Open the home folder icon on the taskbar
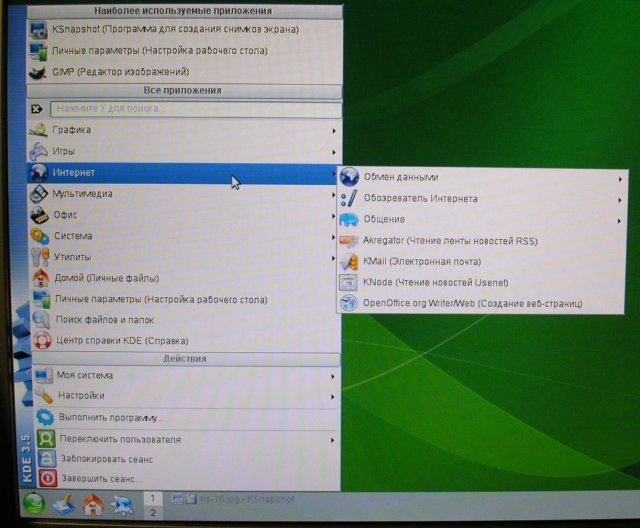Image resolution: width=640 pixels, height=528 pixels. [x=93, y=505]
